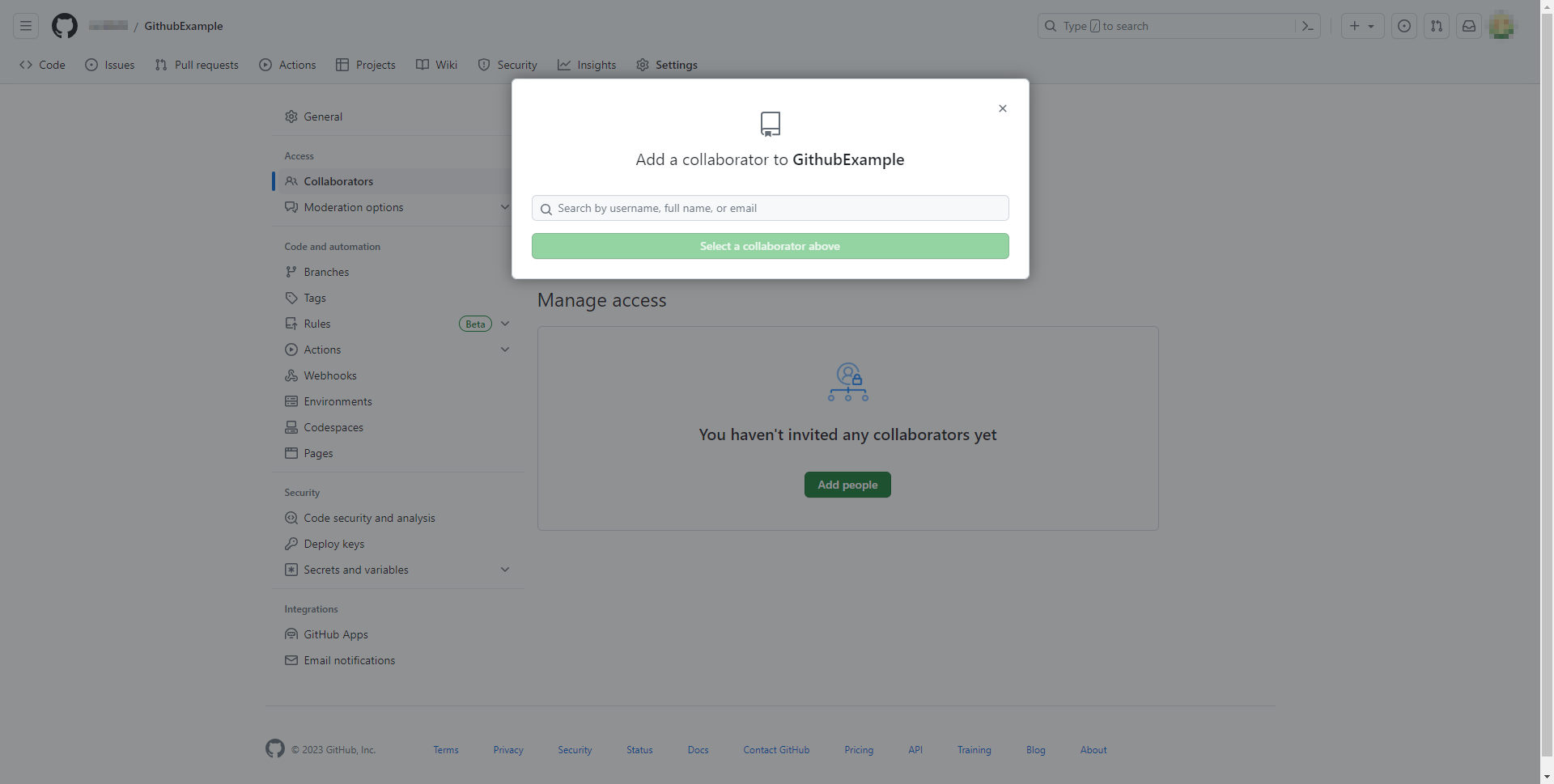
Task: Open the Status footer link
Action: coord(639,750)
